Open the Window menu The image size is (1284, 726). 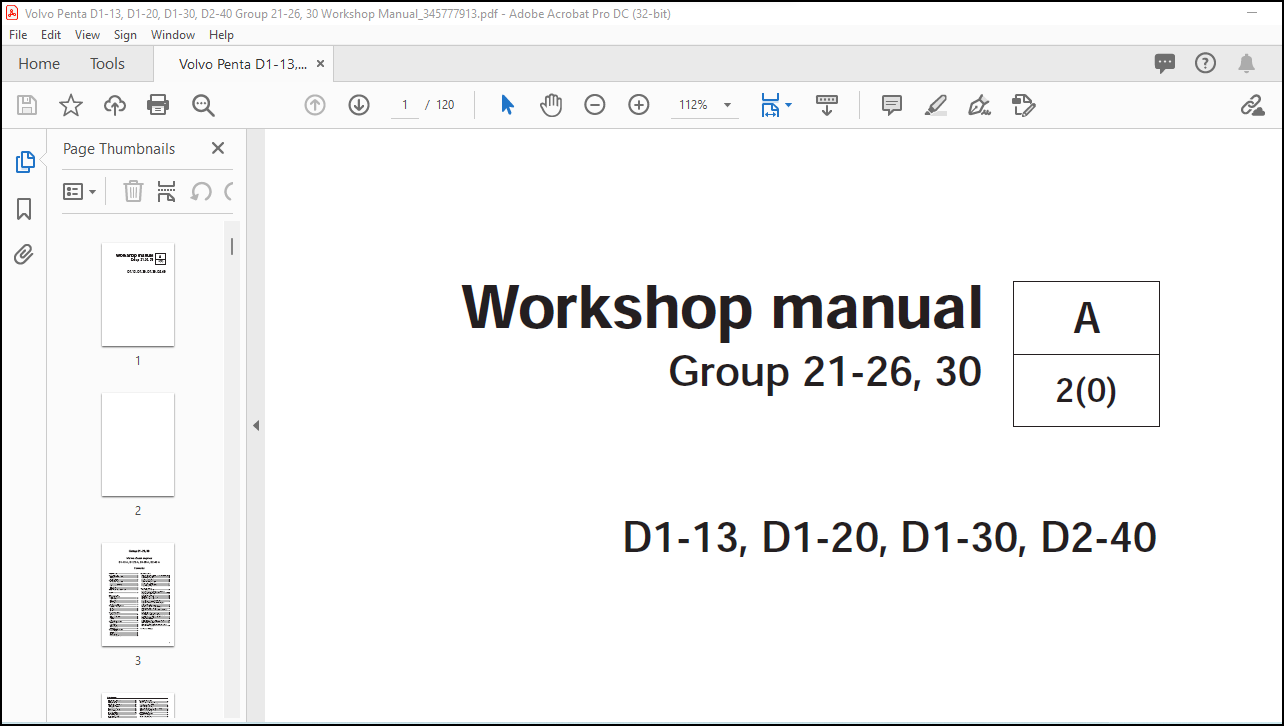[x=173, y=34]
